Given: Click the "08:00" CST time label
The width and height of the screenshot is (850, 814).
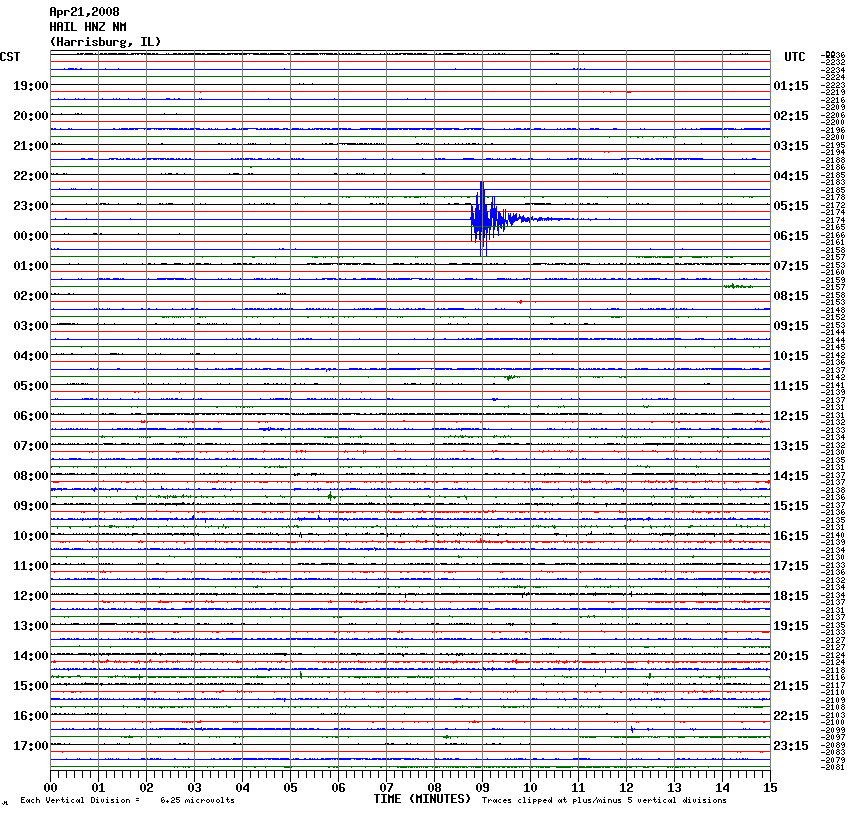Looking at the screenshot, I should point(31,476).
